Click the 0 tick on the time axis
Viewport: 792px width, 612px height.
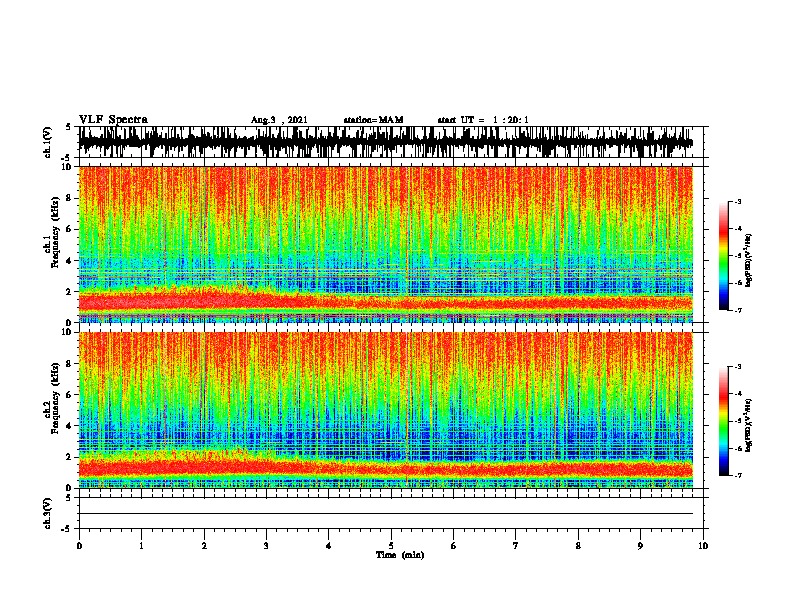(79, 546)
